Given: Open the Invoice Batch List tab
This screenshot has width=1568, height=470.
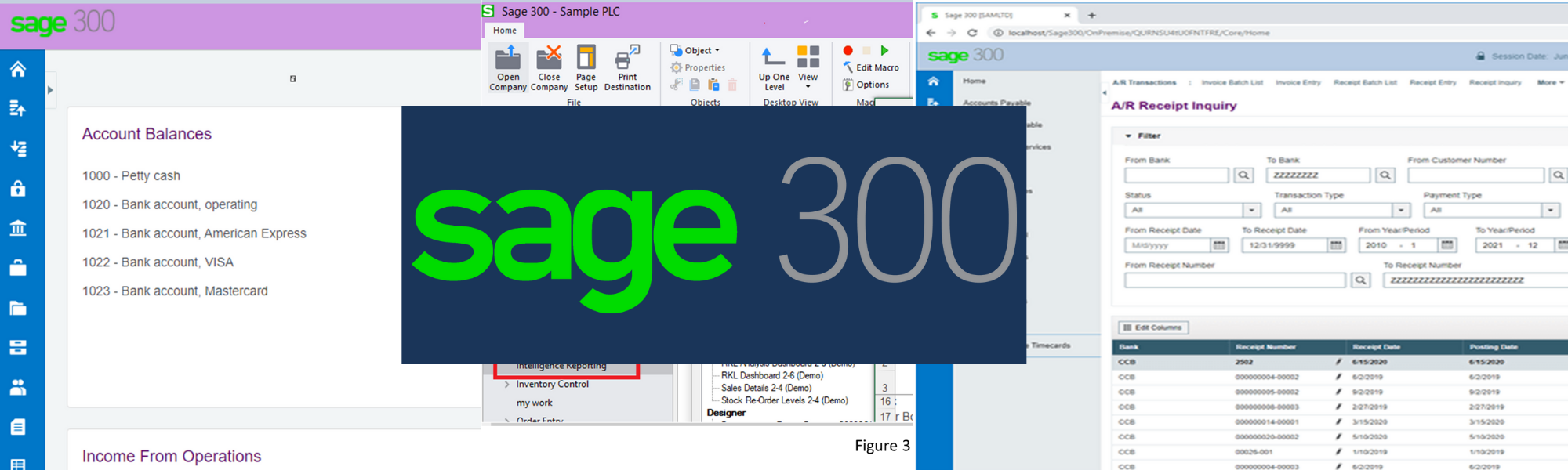Looking at the screenshot, I should [1232, 82].
